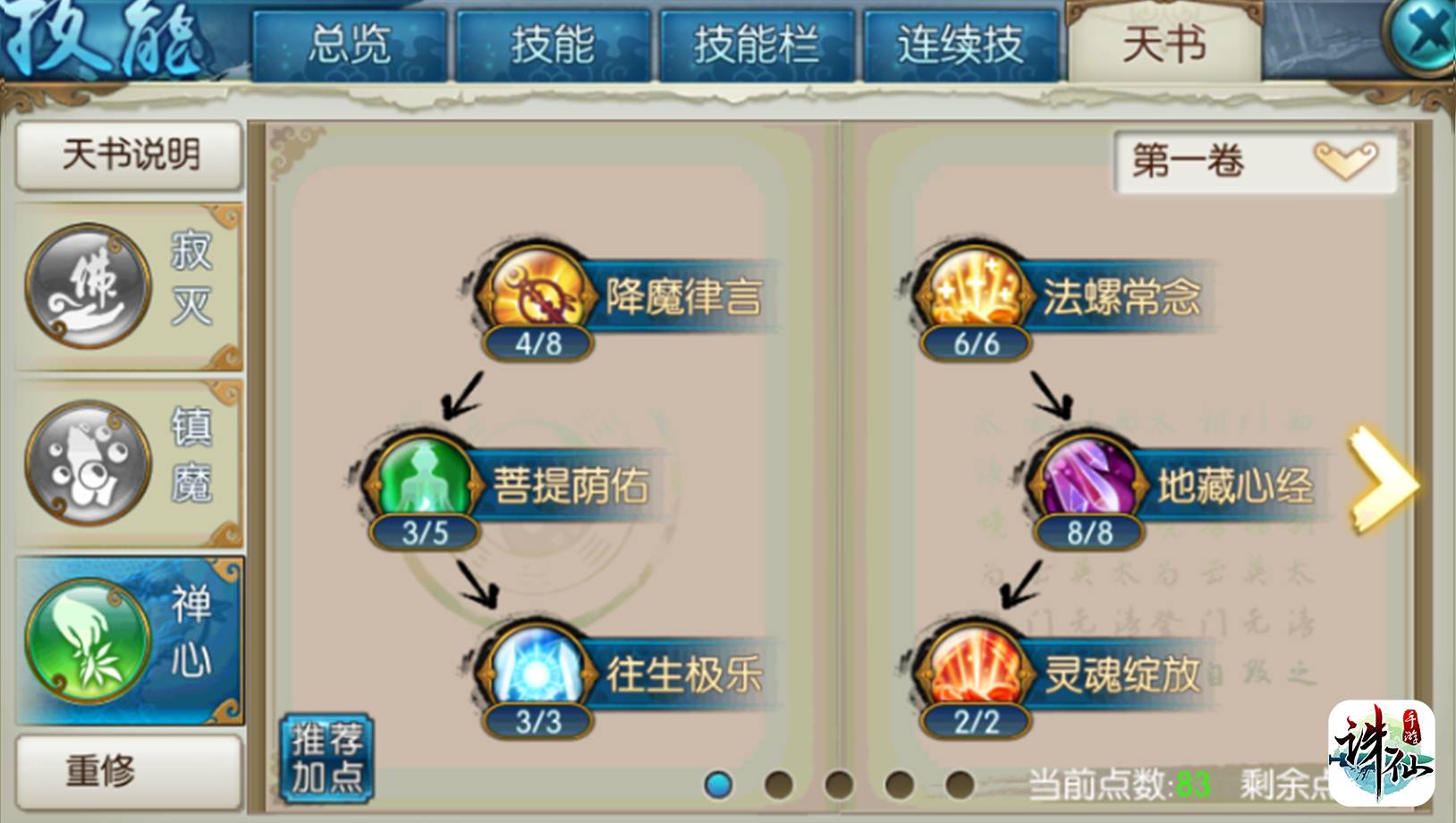Open the 总览 overview tab
The width and height of the screenshot is (1456, 823).
tap(349, 45)
